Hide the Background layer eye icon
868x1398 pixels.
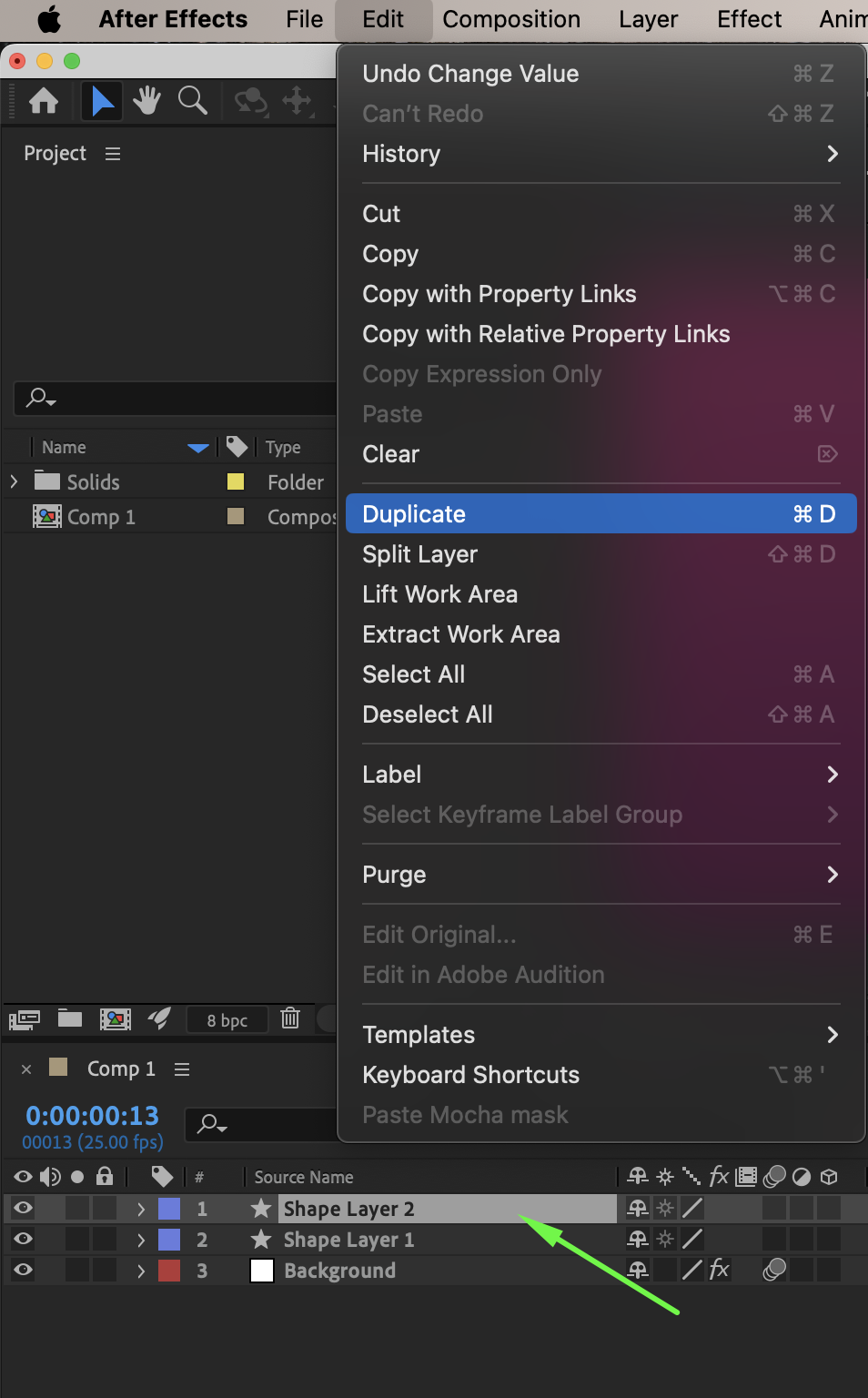[x=24, y=1270]
